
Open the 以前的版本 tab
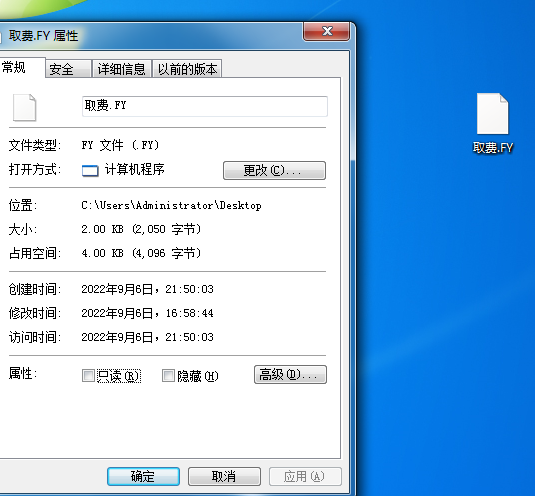point(187,69)
